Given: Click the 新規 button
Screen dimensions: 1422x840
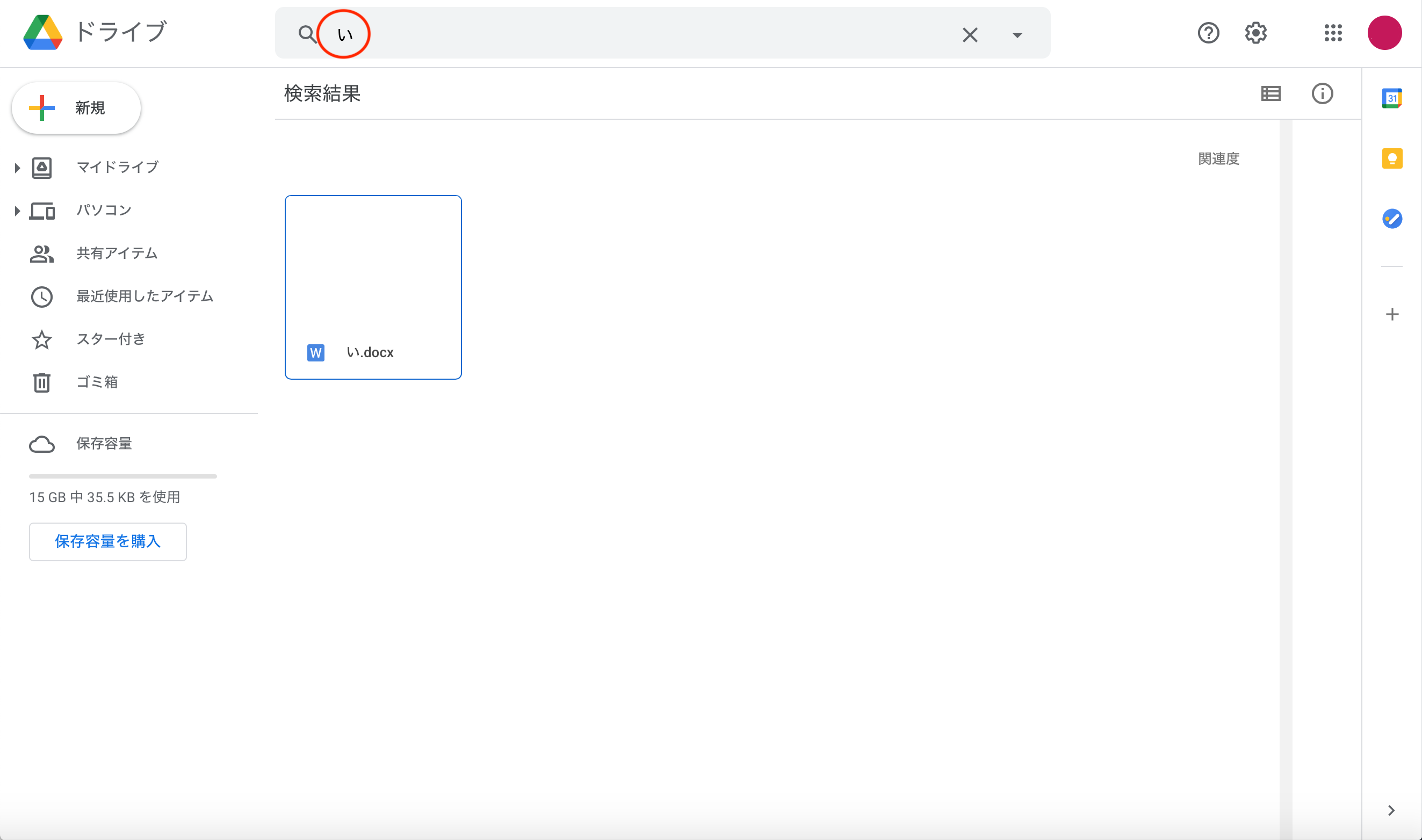Looking at the screenshot, I should tap(76, 107).
